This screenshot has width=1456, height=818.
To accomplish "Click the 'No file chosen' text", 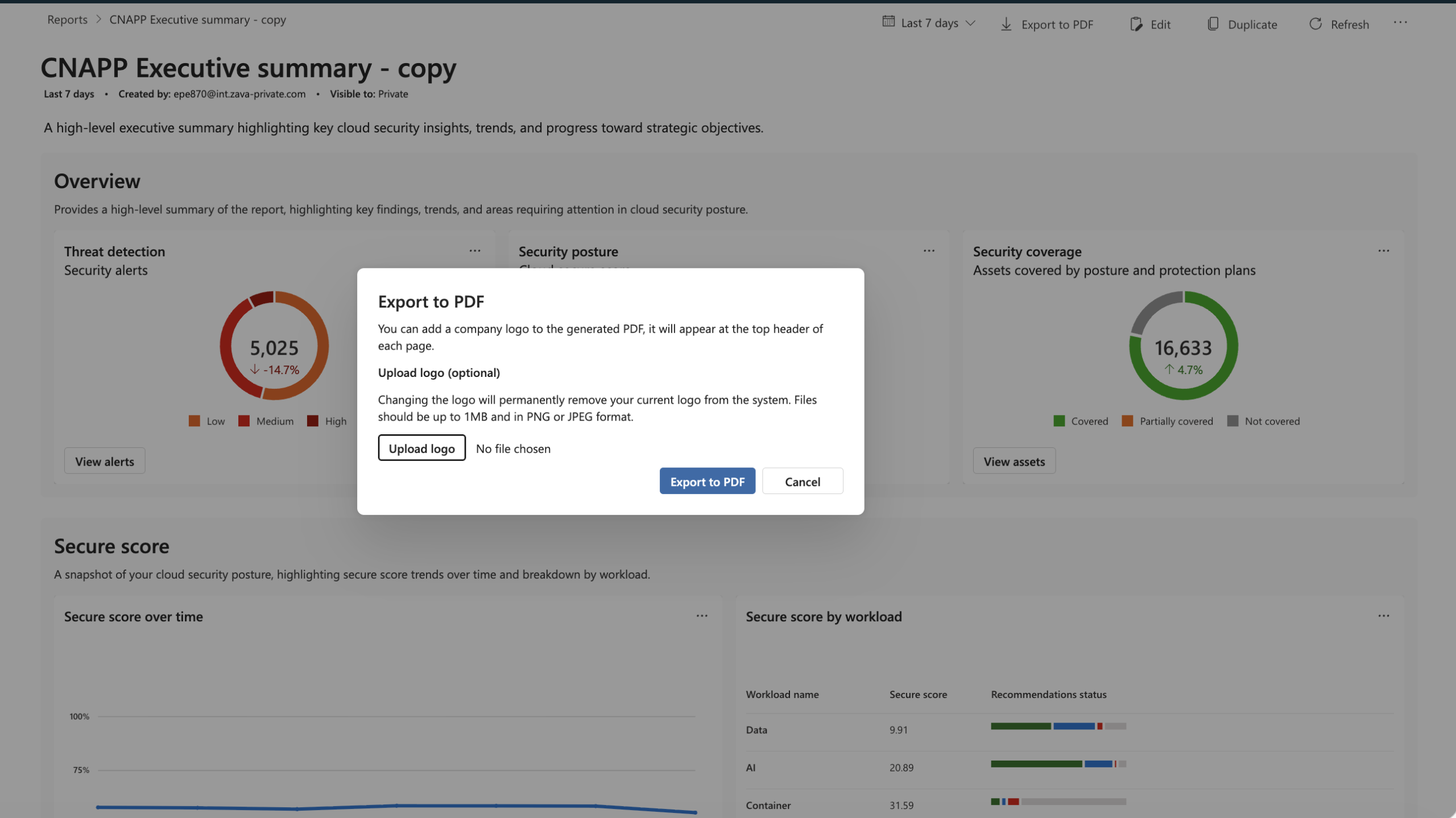I will click(513, 448).
